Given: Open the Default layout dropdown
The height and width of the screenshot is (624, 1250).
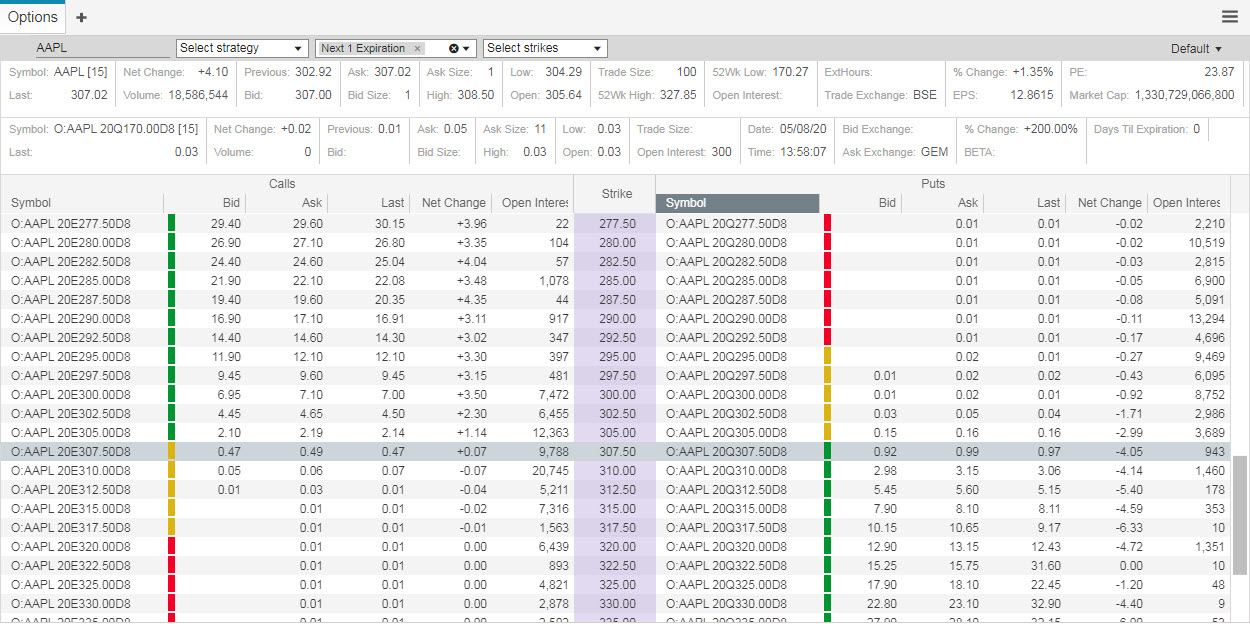Looking at the screenshot, I should coord(1196,47).
